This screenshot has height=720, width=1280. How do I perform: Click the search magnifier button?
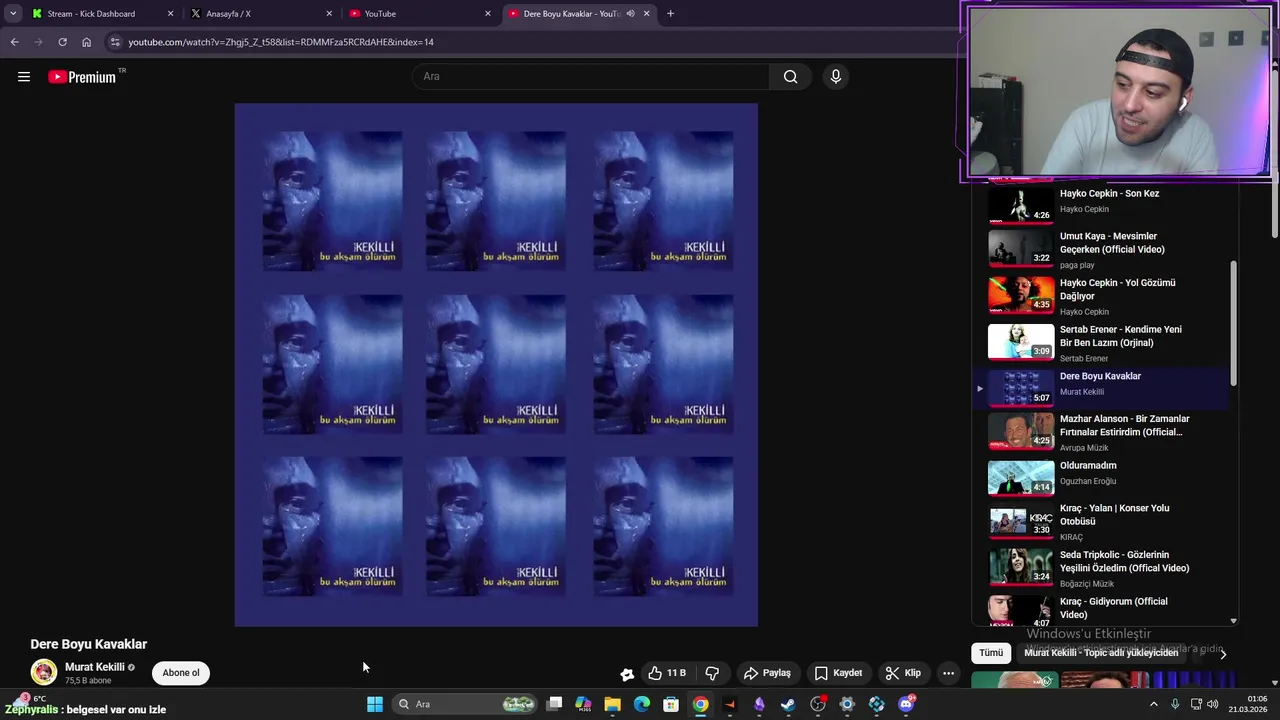[x=790, y=77]
